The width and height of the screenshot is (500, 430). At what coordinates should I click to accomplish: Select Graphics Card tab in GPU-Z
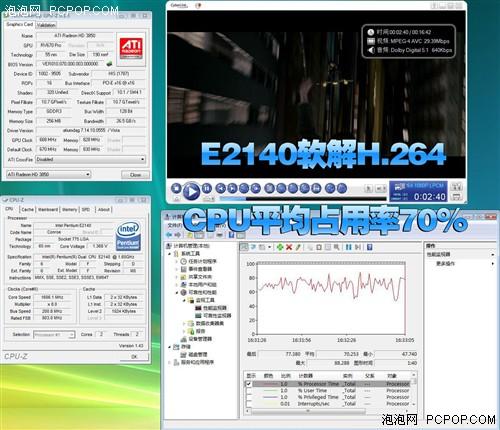(x=20, y=24)
